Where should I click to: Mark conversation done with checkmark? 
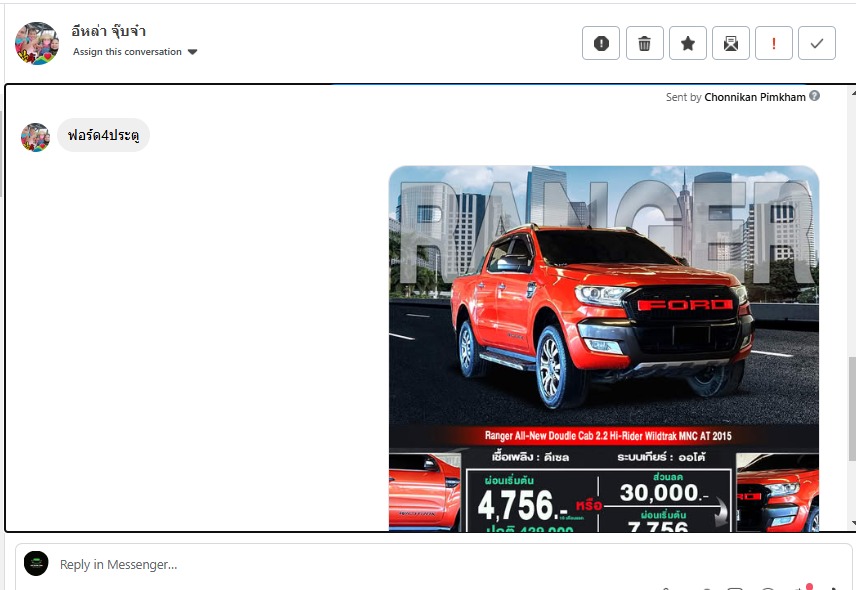coord(817,43)
